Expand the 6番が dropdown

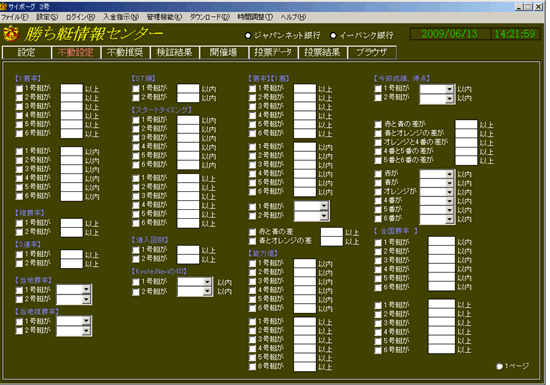449,219
